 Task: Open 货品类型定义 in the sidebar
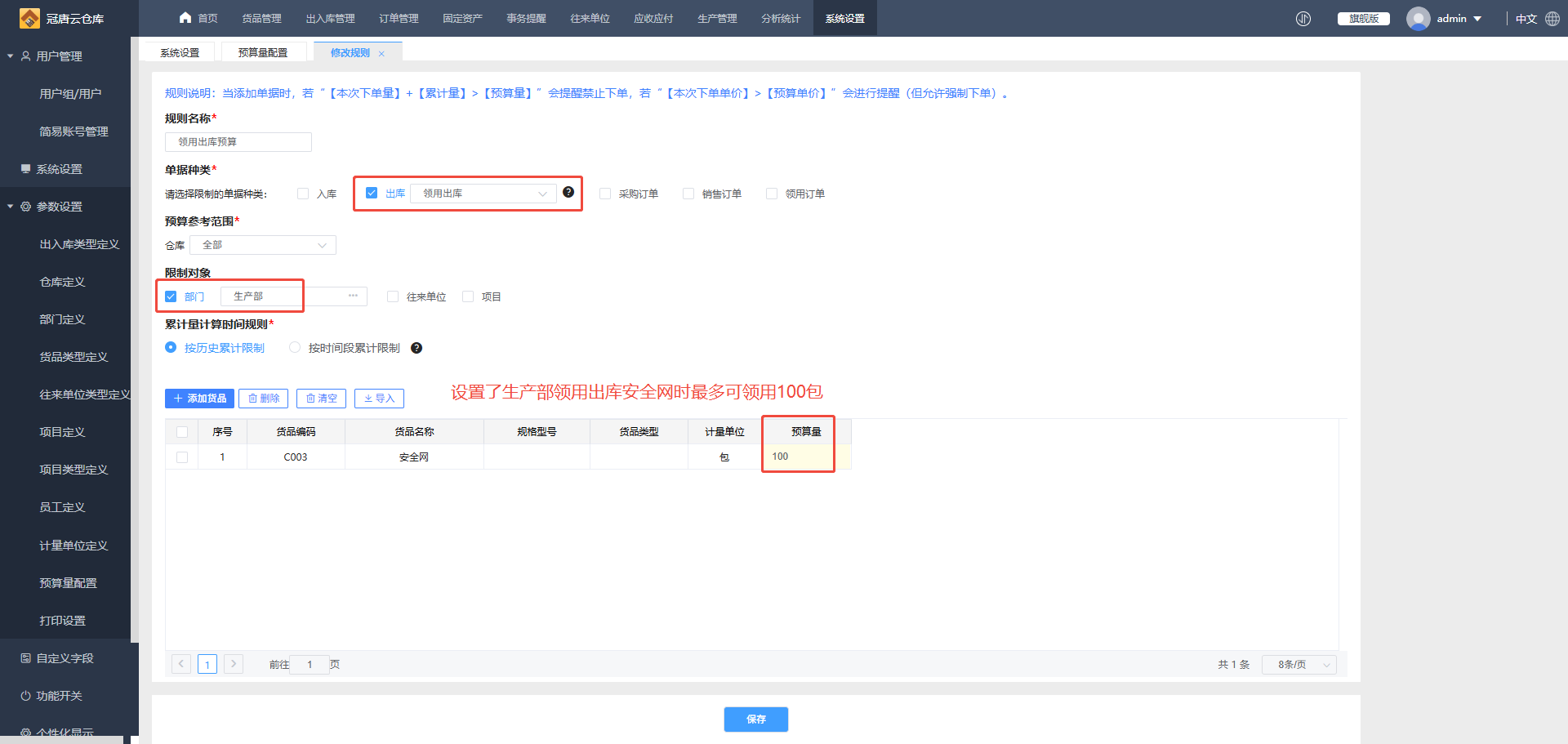pyautogui.click(x=73, y=357)
